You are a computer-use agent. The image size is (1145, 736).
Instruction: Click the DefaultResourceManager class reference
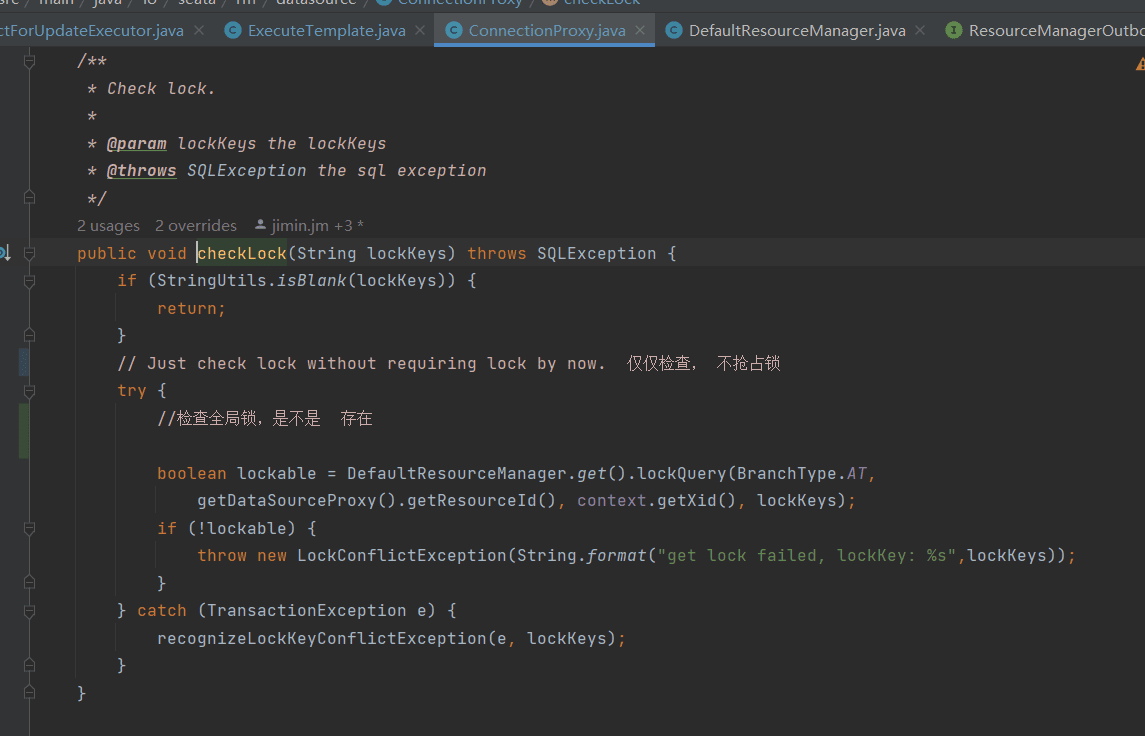(457, 473)
